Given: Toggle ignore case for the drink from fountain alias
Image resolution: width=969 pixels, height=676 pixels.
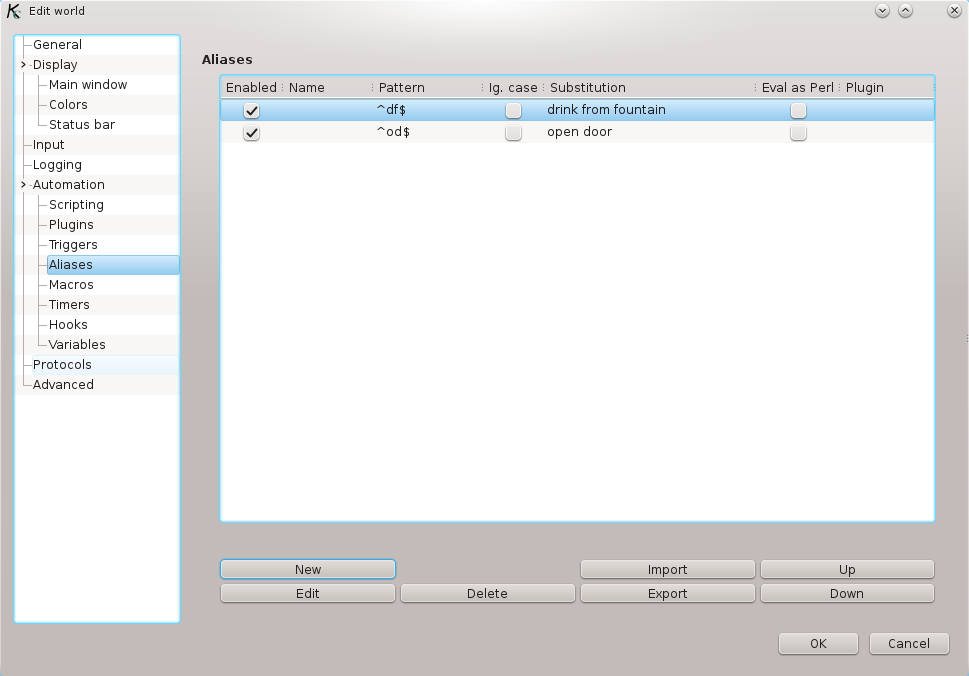Looking at the screenshot, I should pyautogui.click(x=513, y=110).
